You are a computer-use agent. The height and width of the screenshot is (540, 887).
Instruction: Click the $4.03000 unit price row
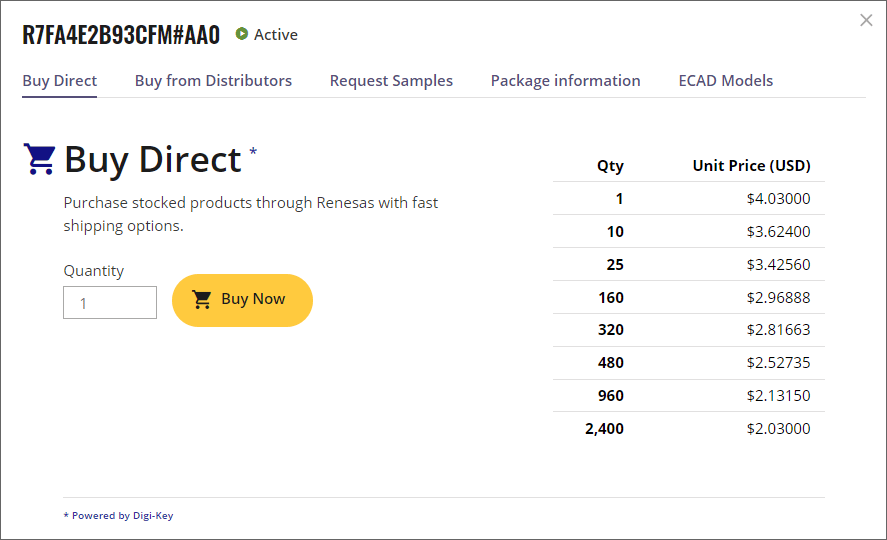click(778, 199)
